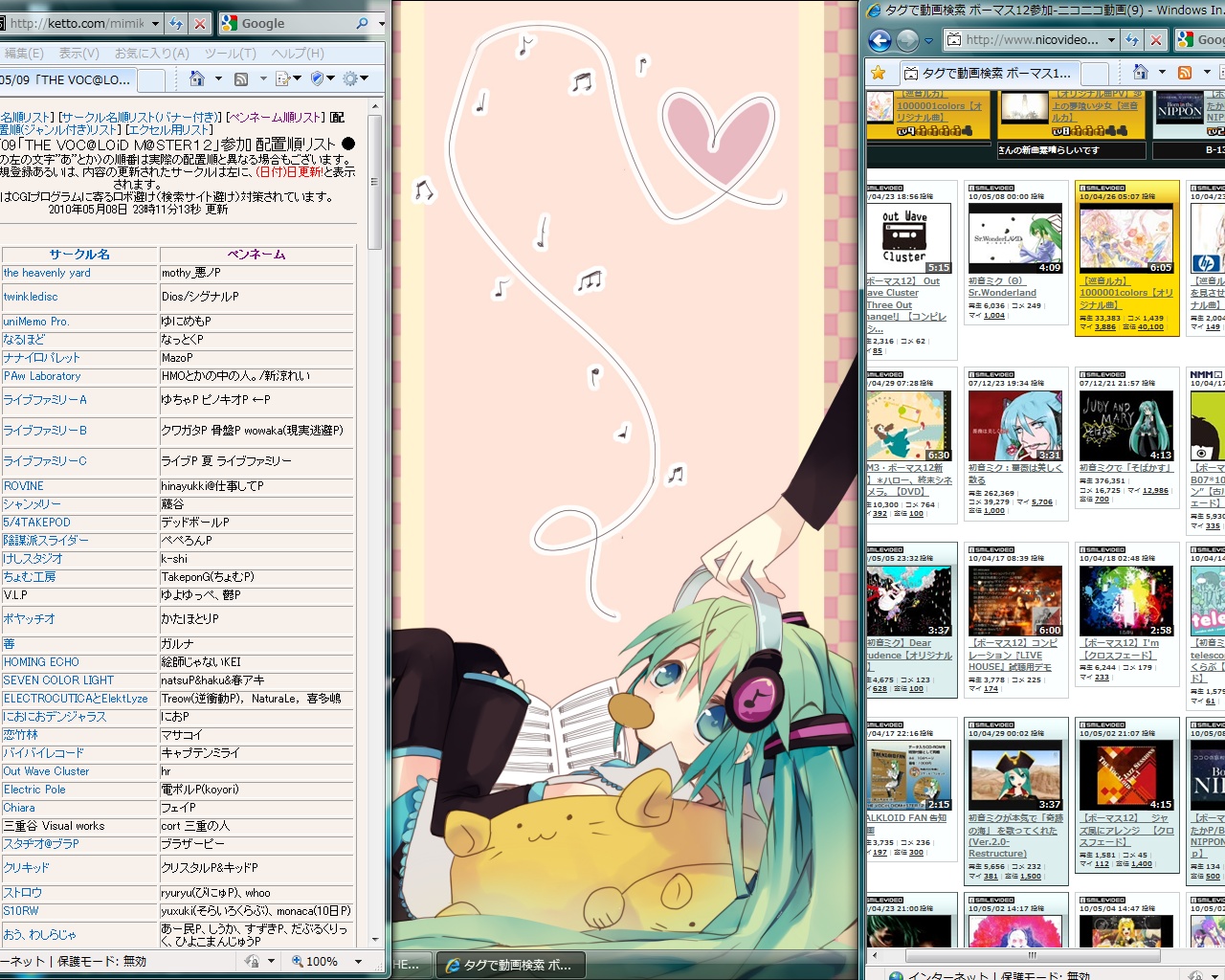Open '初音ミクで「そばかす」' video link
Viewport: 1225px width, 980px height.
[1125, 468]
